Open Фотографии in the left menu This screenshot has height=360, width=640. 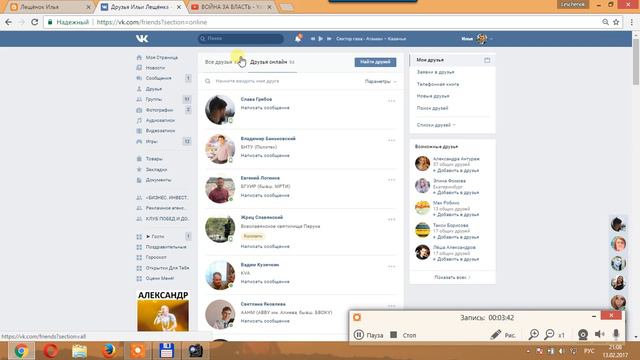point(160,110)
